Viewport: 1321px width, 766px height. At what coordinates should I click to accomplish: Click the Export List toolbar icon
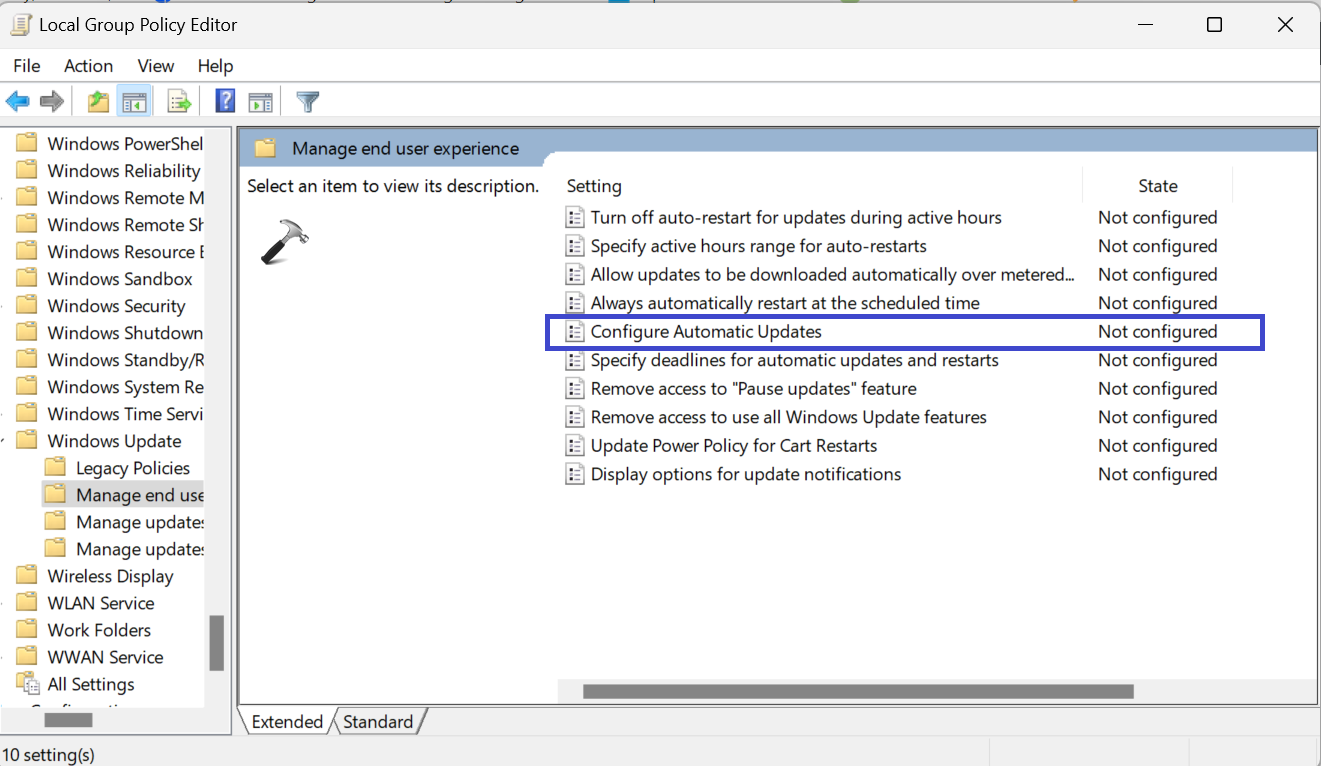179,101
